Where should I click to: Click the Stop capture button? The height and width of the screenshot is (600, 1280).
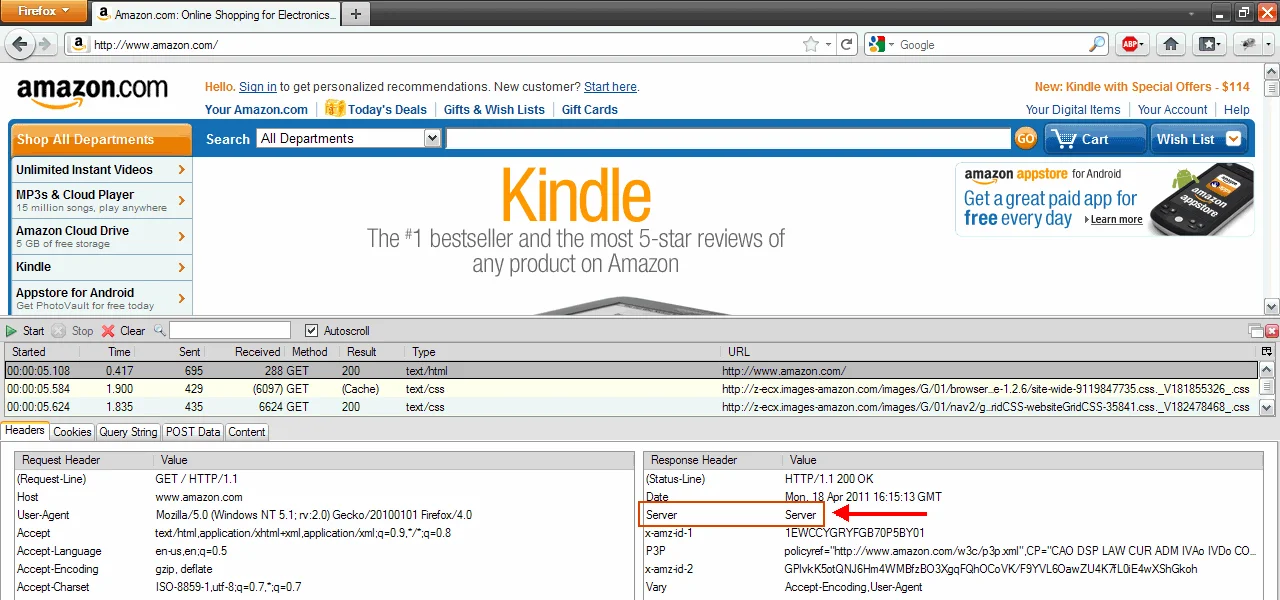tap(72, 331)
